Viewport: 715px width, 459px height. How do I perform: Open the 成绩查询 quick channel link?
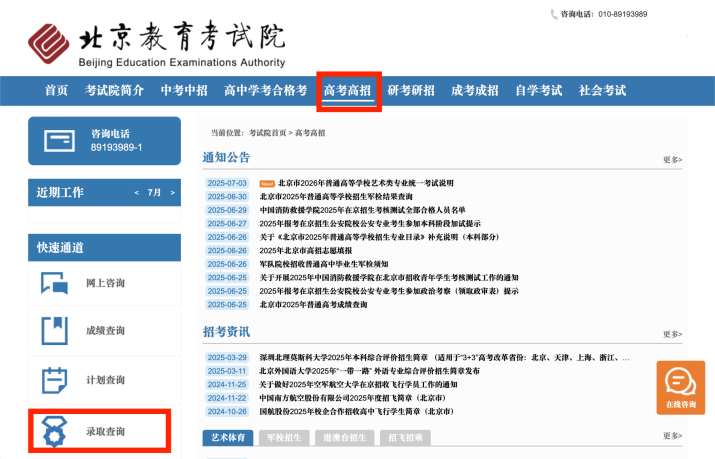105,330
